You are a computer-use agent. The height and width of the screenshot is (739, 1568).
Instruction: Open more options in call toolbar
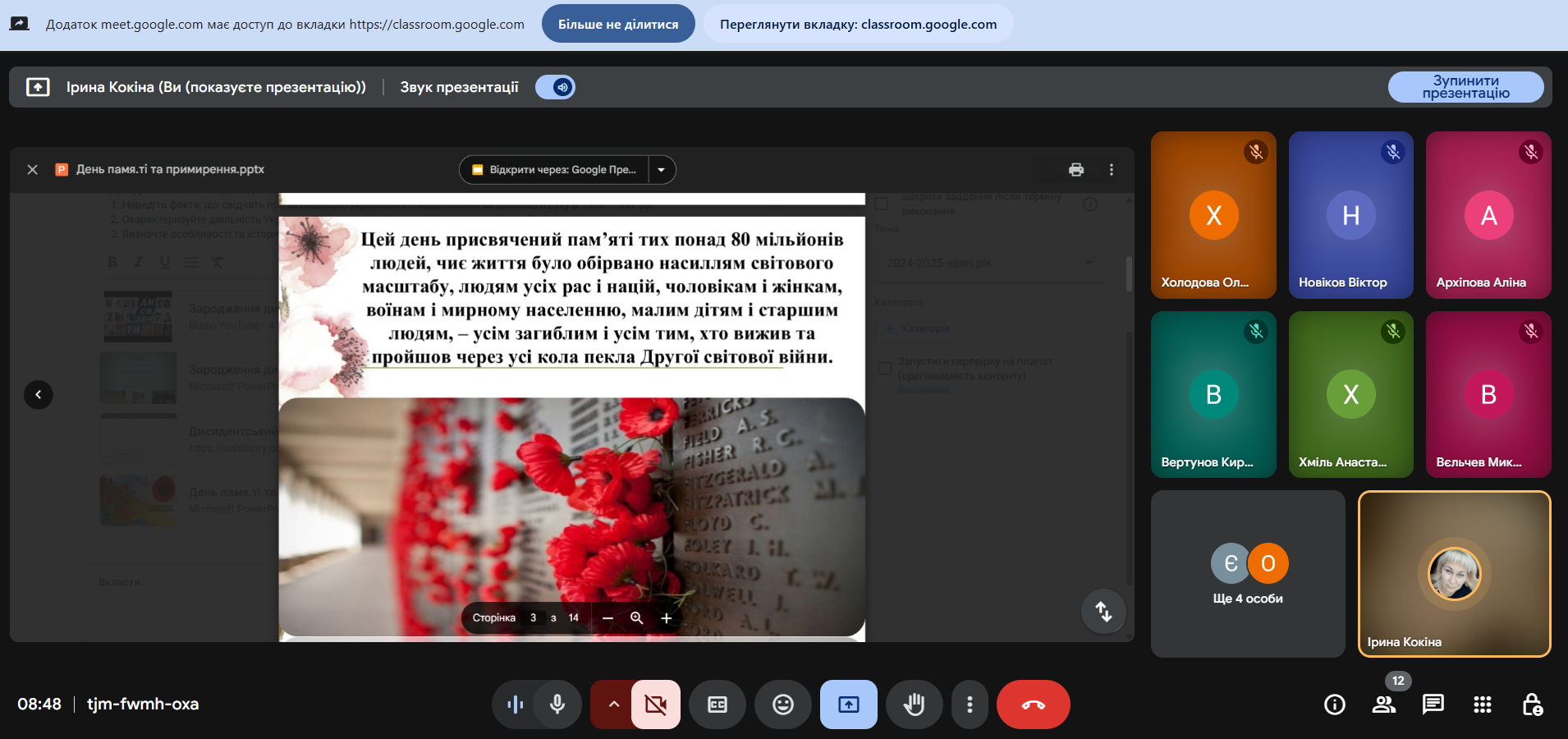point(970,705)
